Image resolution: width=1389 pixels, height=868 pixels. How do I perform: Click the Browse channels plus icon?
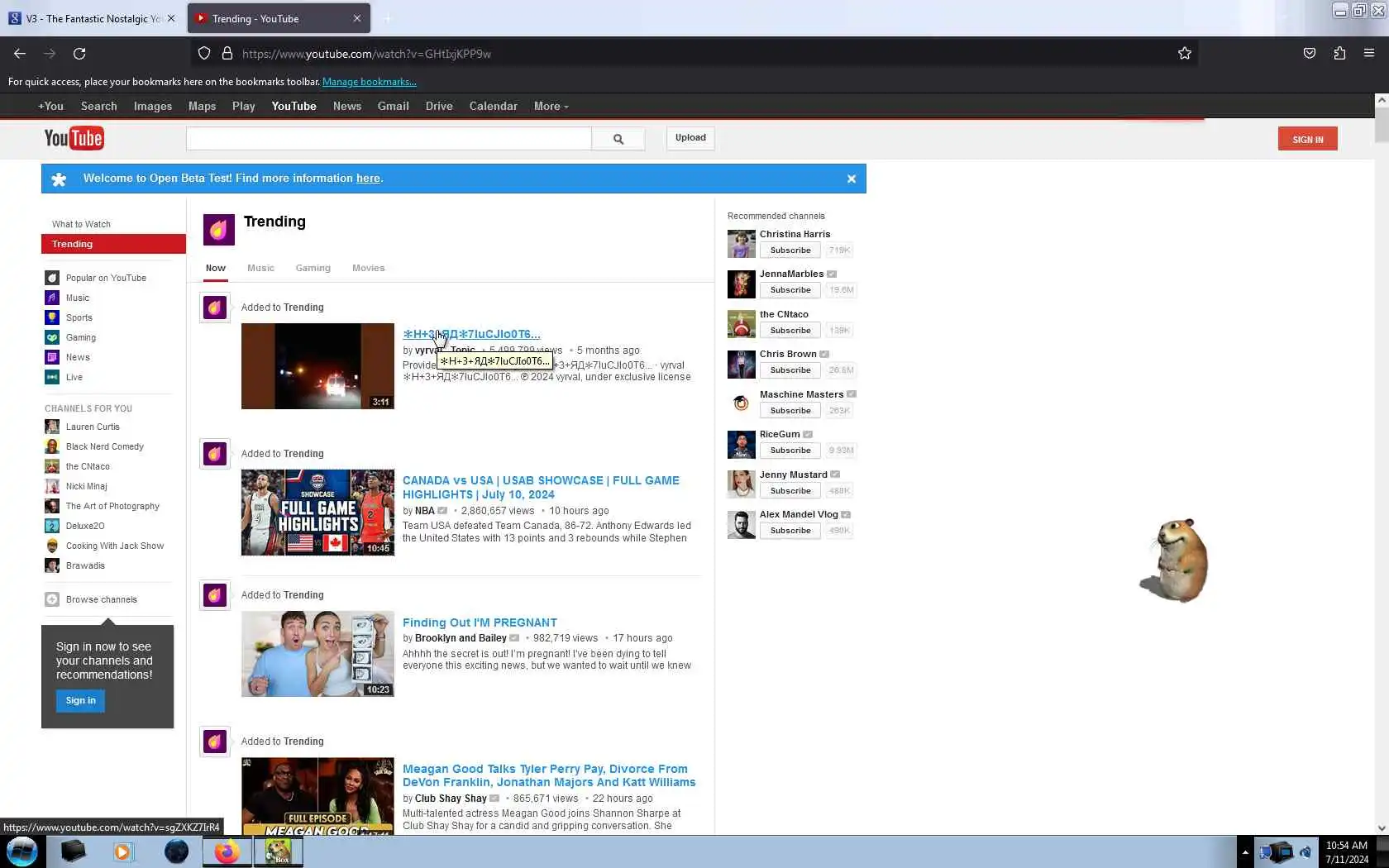[x=52, y=599]
